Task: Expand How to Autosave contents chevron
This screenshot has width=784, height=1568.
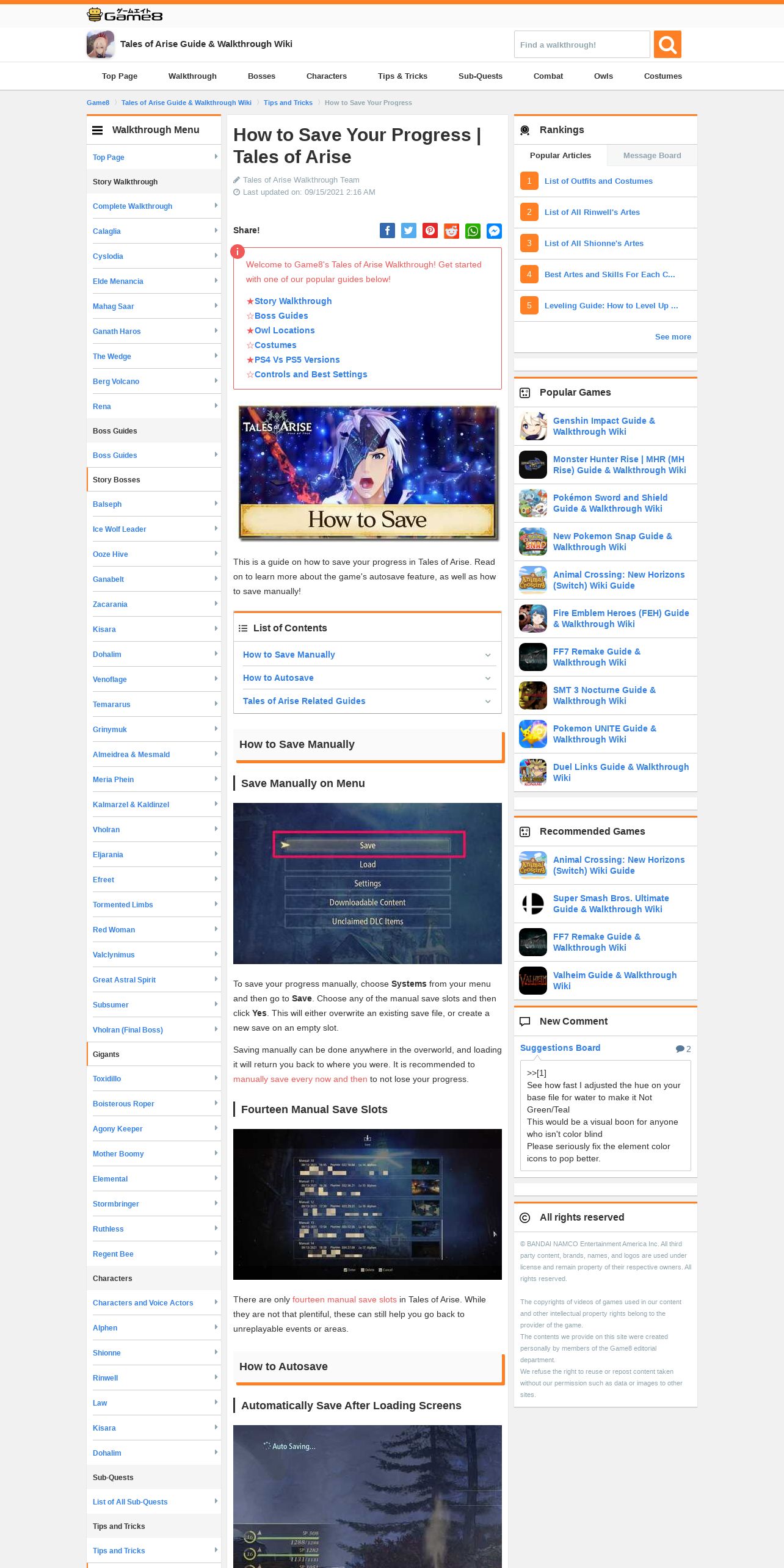Action: click(x=488, y=678)
